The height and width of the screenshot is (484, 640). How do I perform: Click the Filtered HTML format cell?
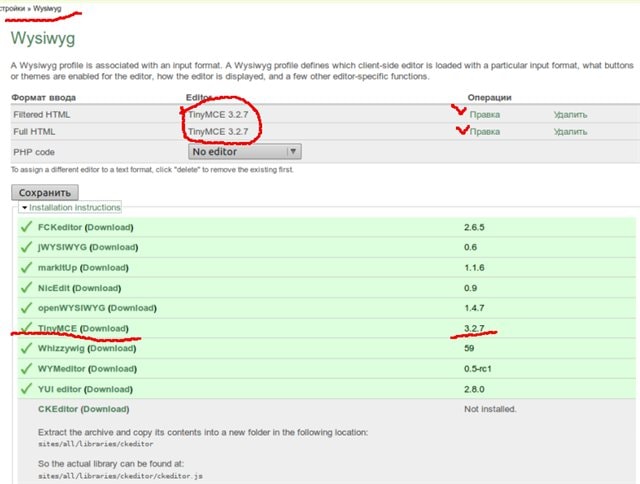pos(42,115)
